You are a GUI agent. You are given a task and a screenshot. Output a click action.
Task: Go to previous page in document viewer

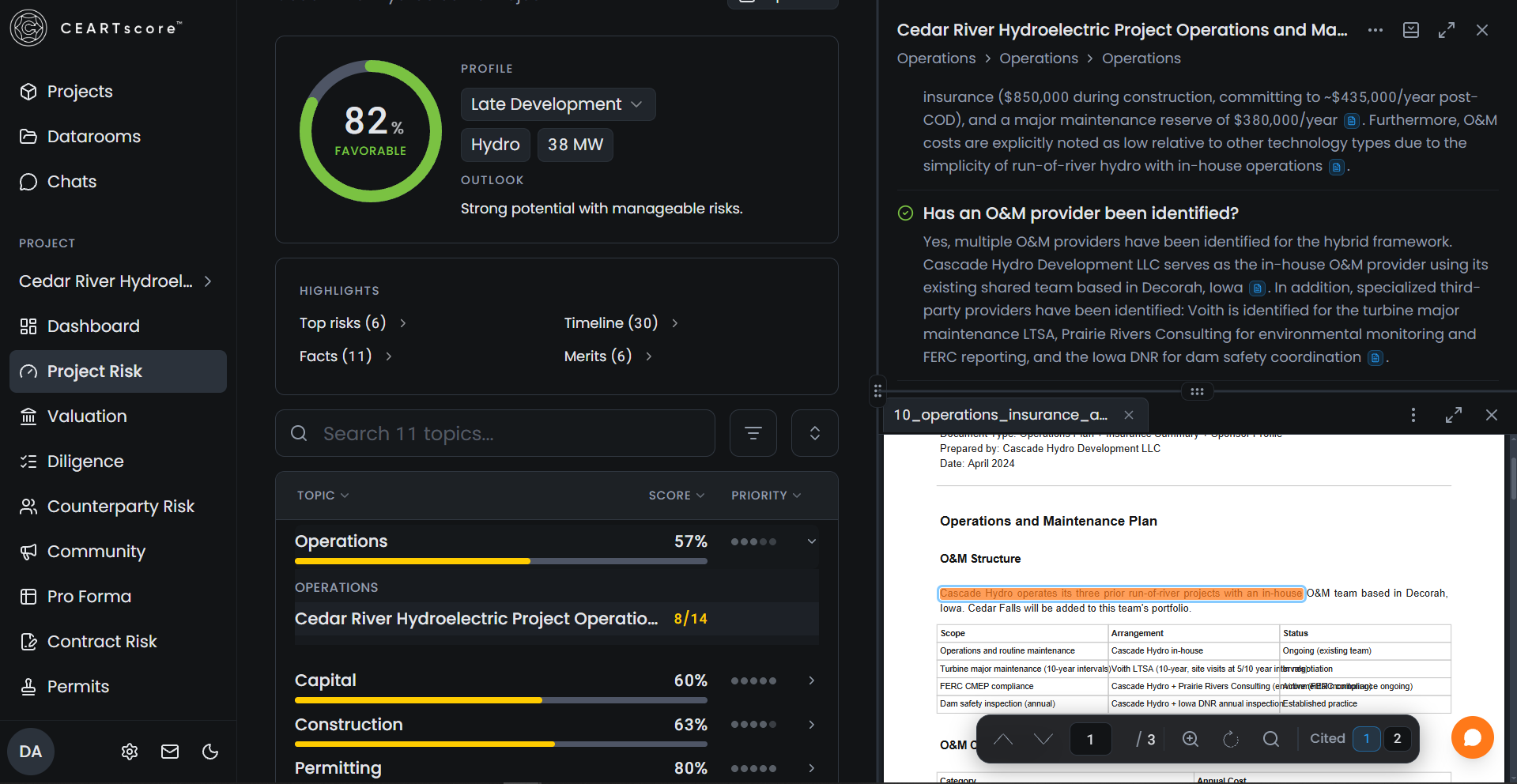[1003, 739]
